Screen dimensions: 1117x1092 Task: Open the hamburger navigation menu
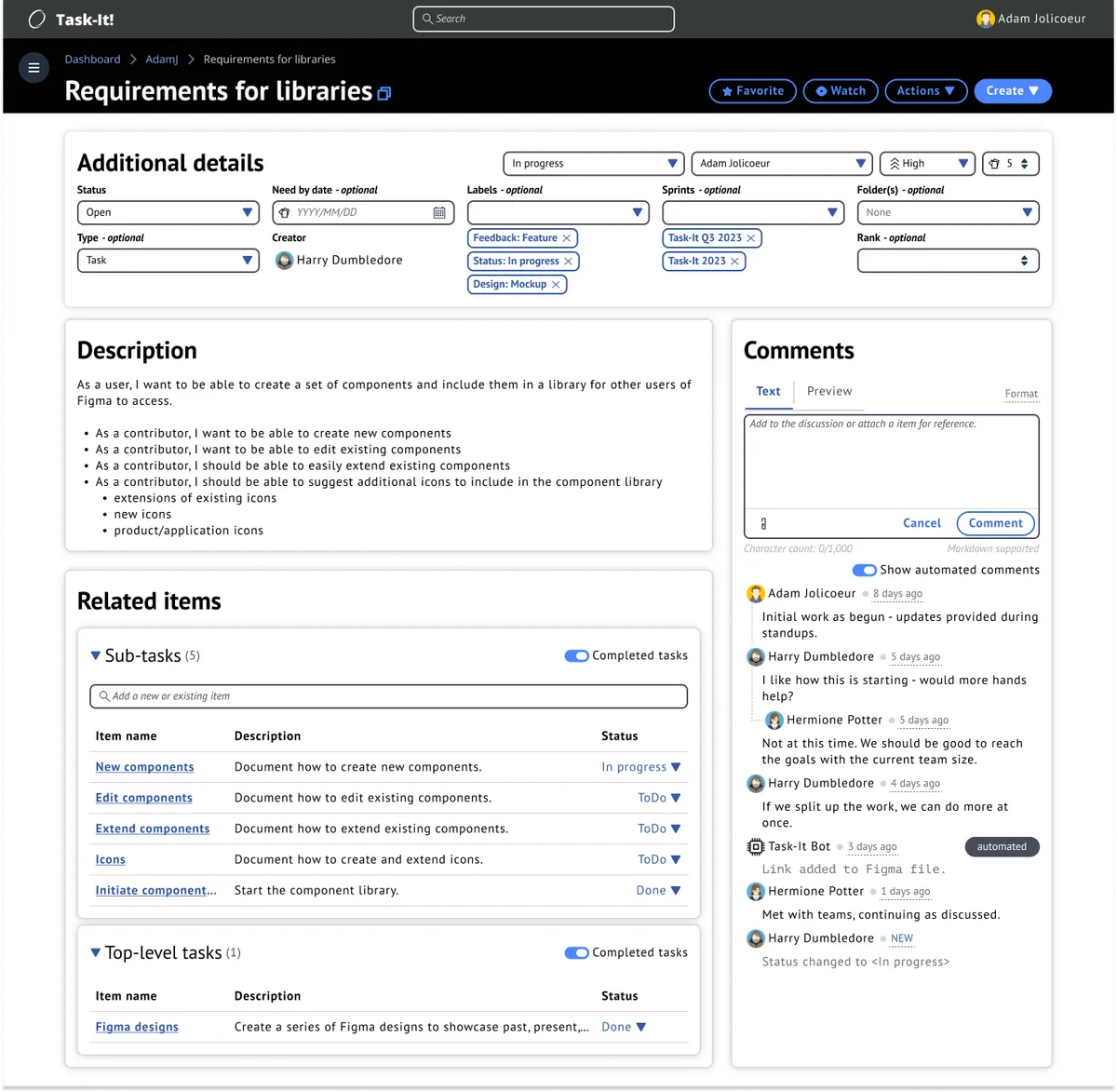pos(34,67)
